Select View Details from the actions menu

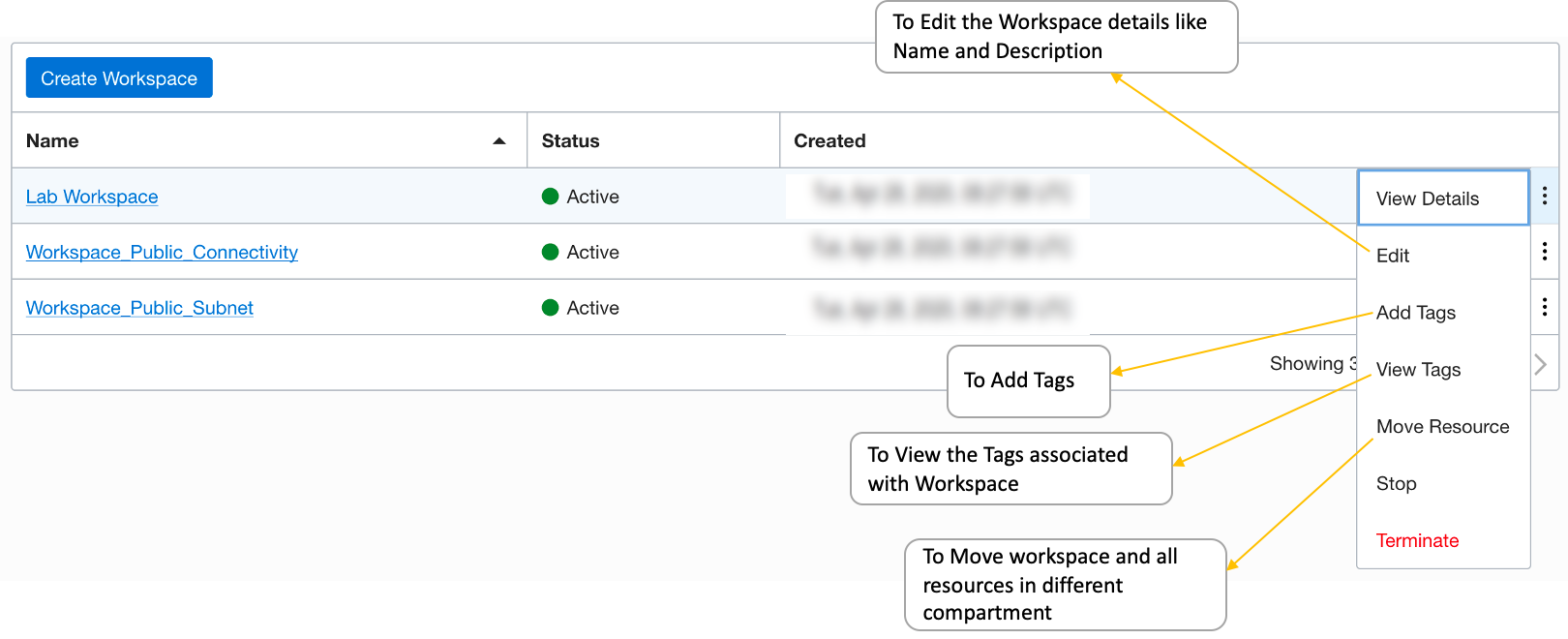tap(1428, 198)
